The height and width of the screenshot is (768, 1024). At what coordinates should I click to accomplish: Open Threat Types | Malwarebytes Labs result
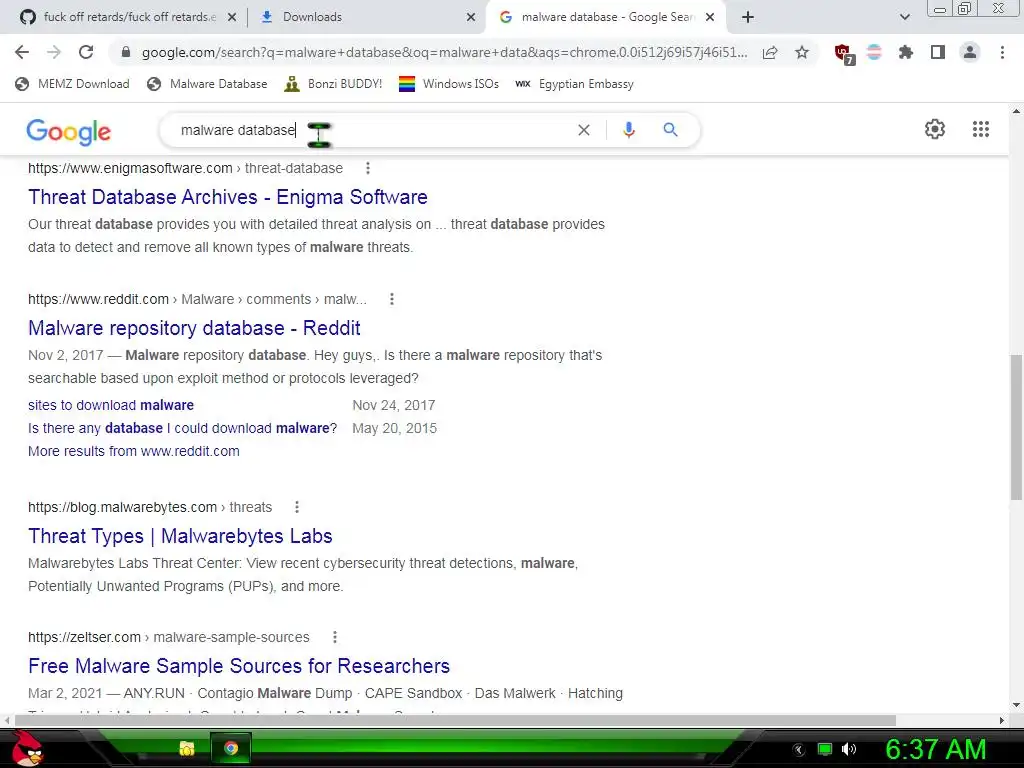click(x=180, y=536)
